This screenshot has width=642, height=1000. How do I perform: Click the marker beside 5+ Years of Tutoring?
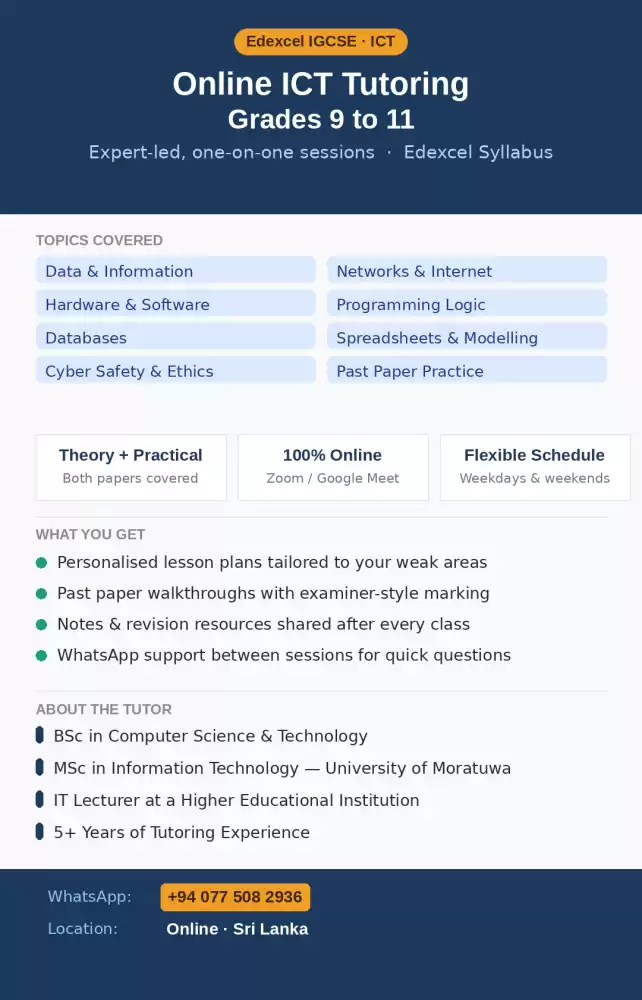(40, 832)
